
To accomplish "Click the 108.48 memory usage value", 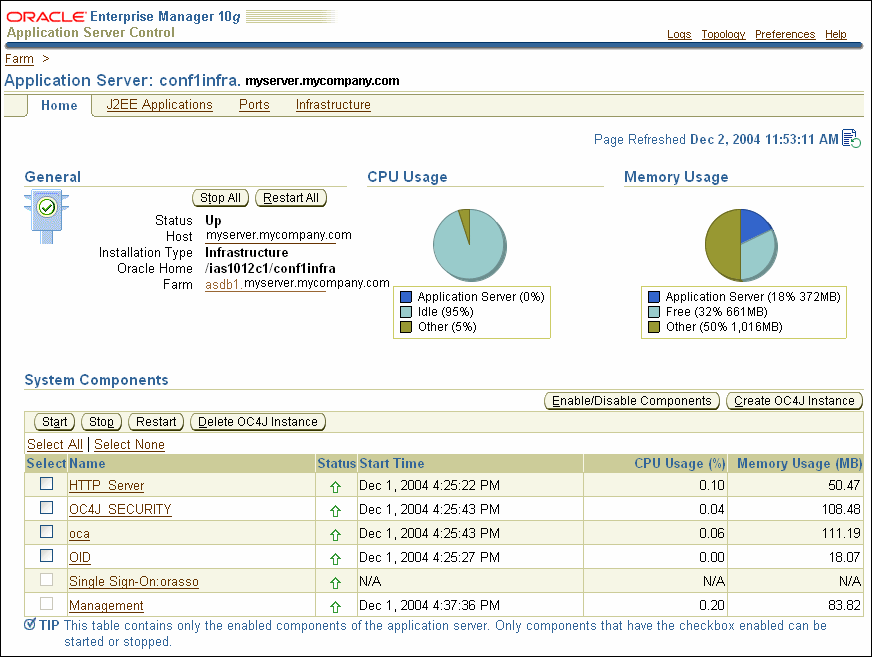I will tap(841, 509).
